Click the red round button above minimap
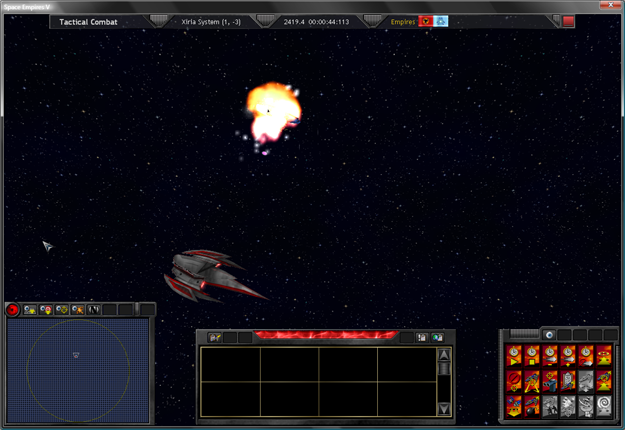This screenshot has width=625, height=430. [x=12, y=310]
